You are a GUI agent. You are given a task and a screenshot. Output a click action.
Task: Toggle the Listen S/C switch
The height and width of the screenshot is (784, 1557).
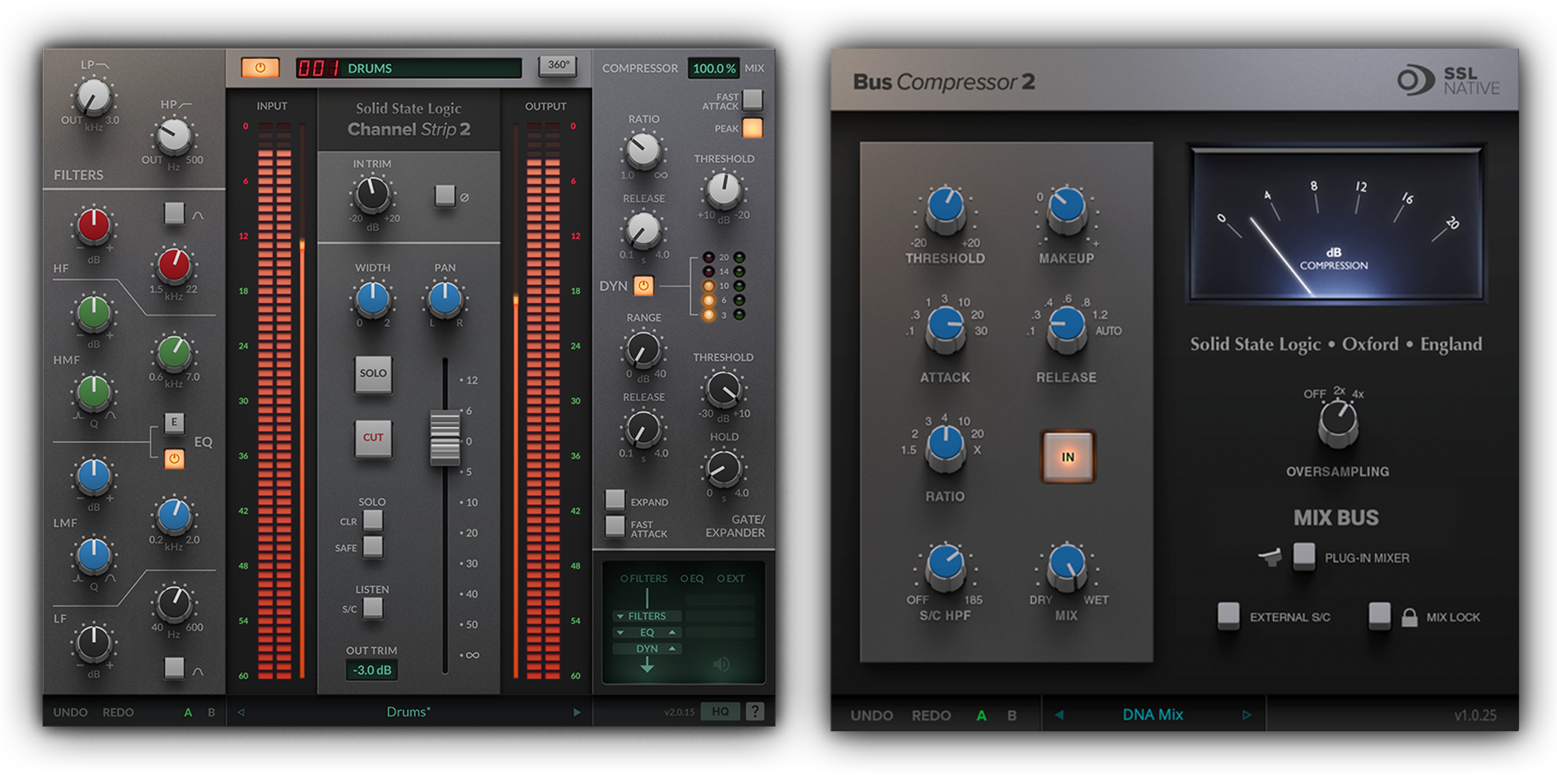pyautogui.click(x=373, y=608)
